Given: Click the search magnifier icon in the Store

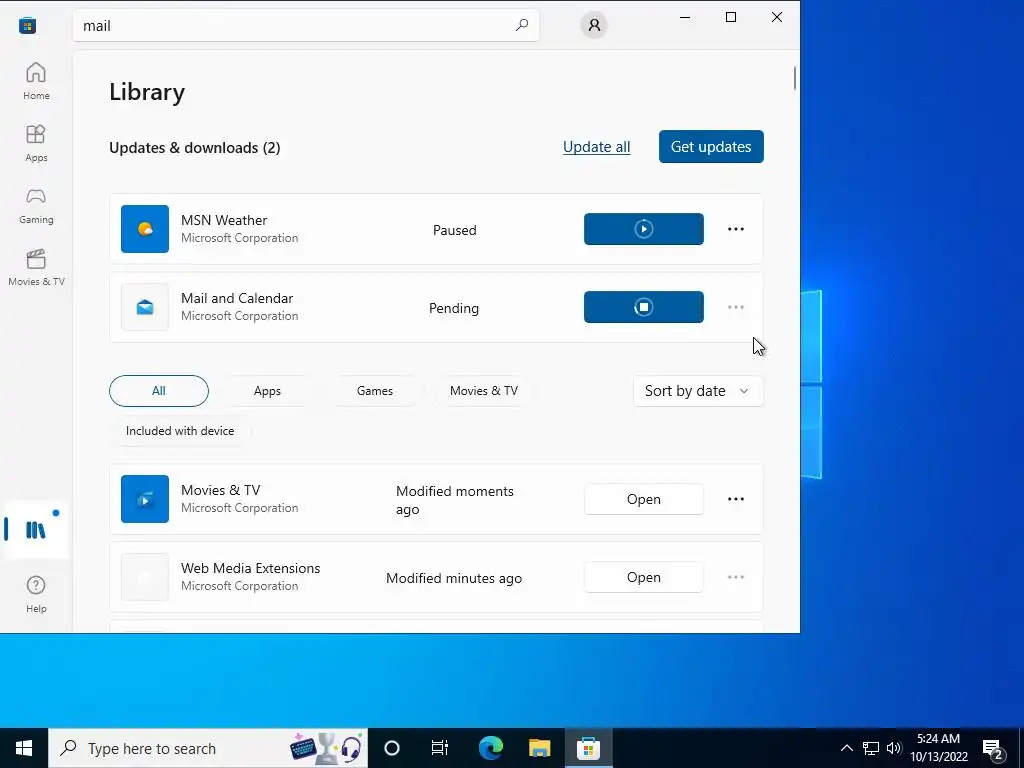Looking at the screenshot, I should (x=521, y=25).
